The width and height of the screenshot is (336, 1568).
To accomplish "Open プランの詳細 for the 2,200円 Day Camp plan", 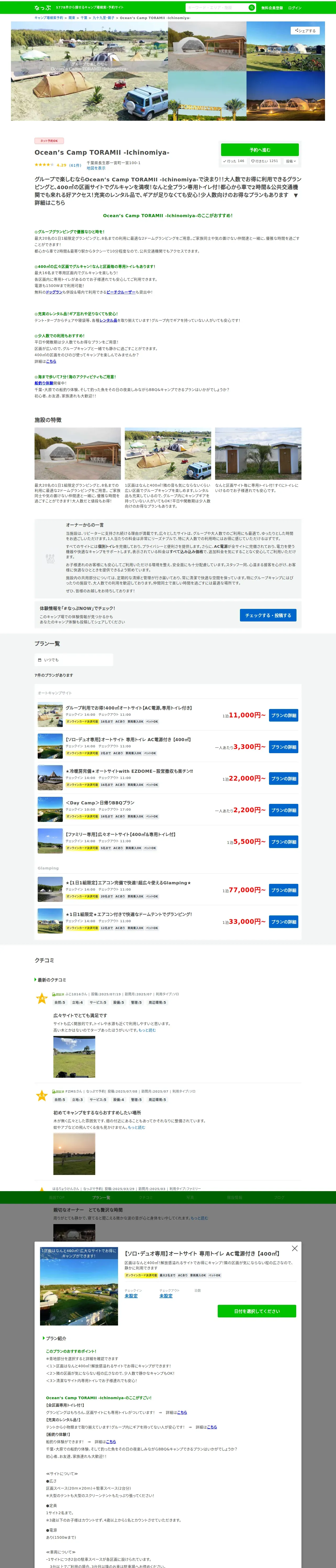I will pos(284,810).
